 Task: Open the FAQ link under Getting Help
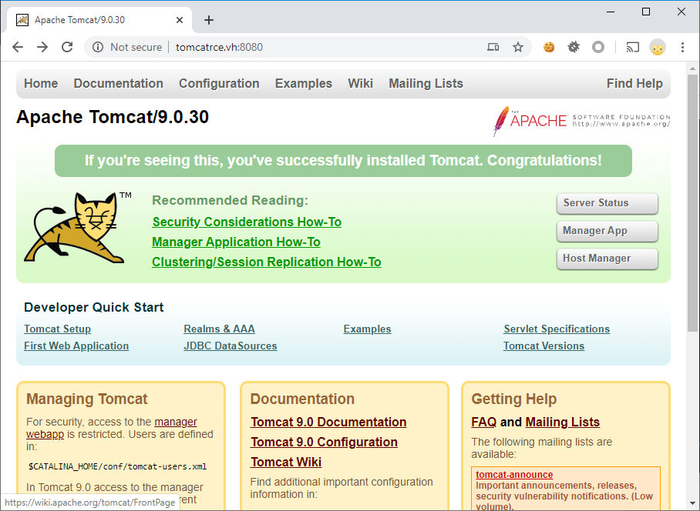pos(484,422)
